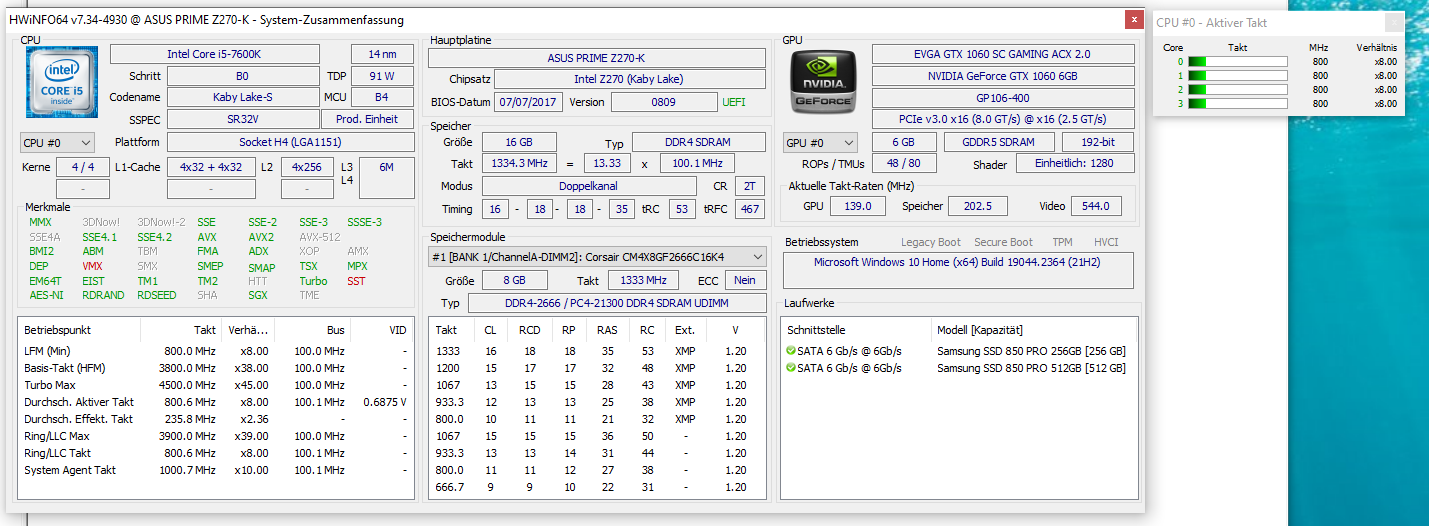Screen dimensions: 1429x526
Task: Click green check icon for Samsung 512GB drive
Action: tap(791, 368)
